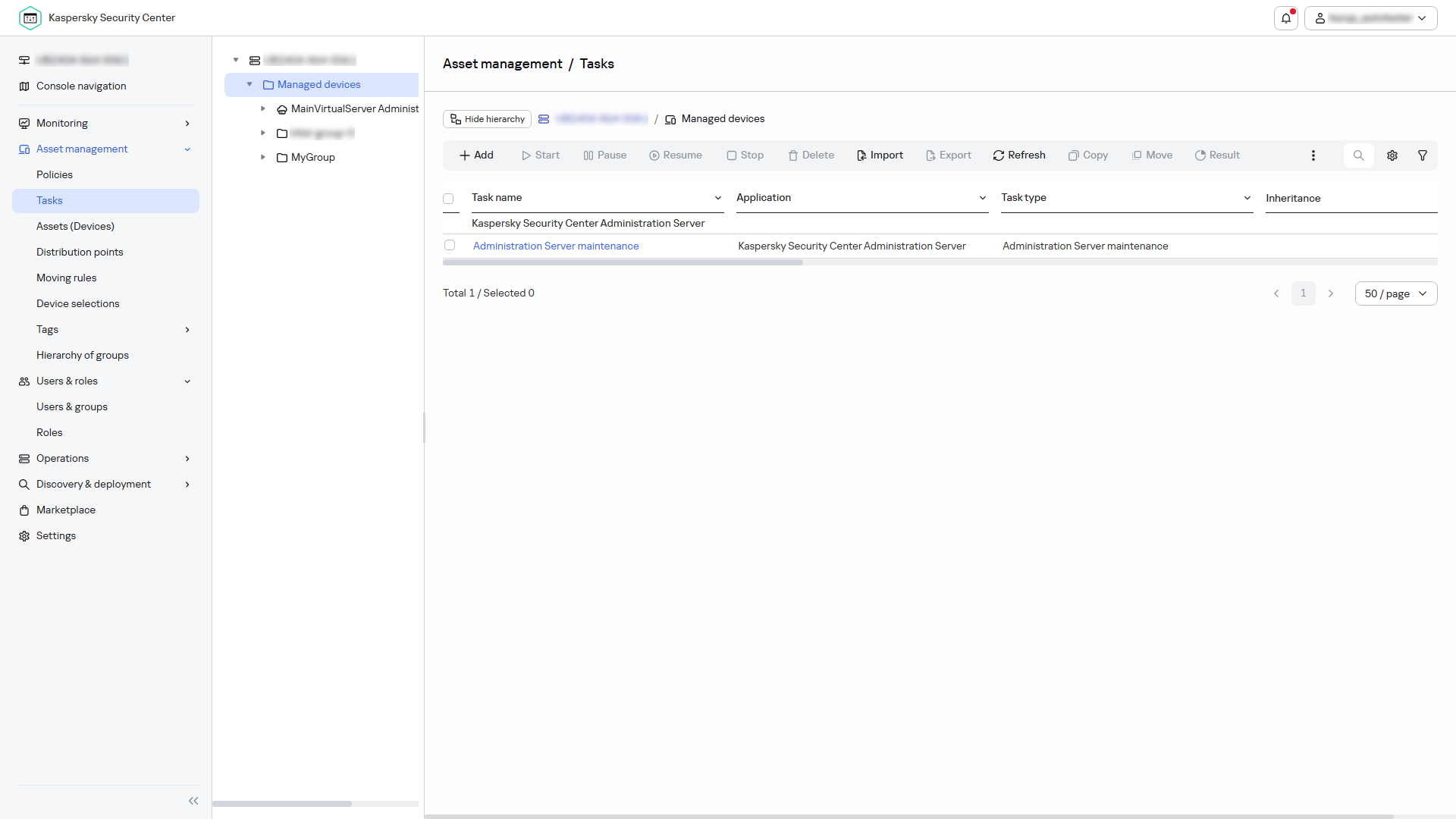Image resolution: width=1456 pixels, height=819 pixels.
Task: Open the task search magnifier
Action: [1359, 155]
